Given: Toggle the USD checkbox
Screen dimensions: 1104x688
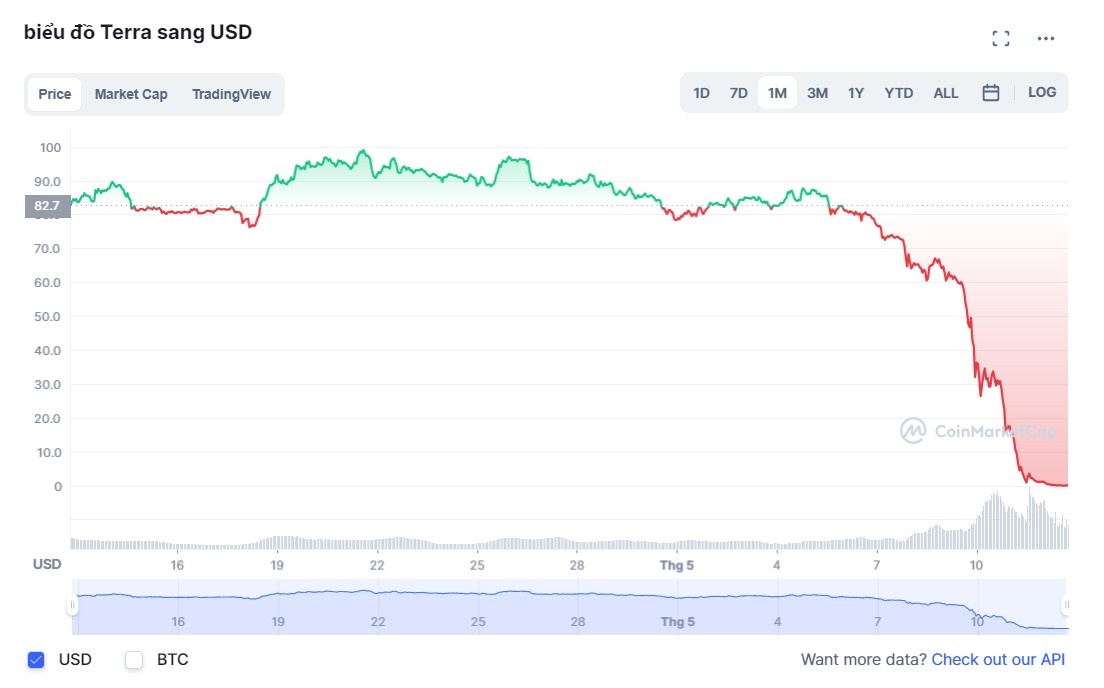Looking at the screenshot, I should click(37, 660).
